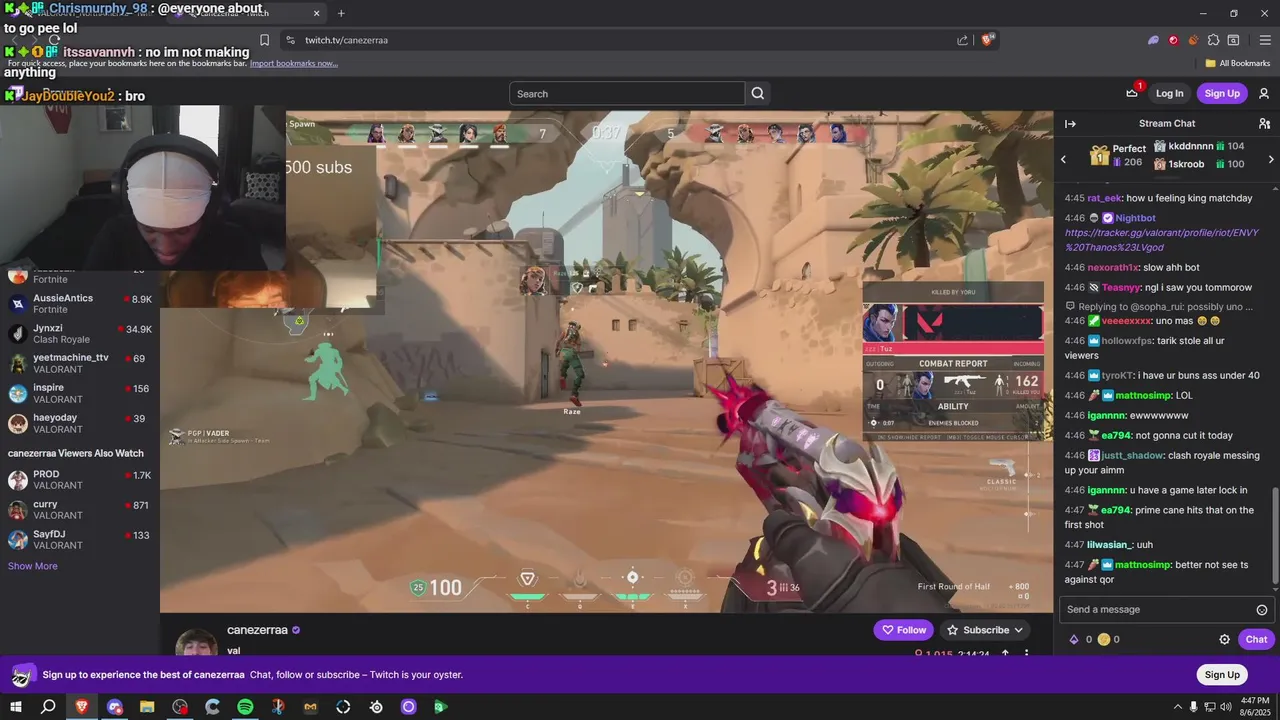
Task: Open PROD channel in sidebar
Action: click(x=80, y=480)
